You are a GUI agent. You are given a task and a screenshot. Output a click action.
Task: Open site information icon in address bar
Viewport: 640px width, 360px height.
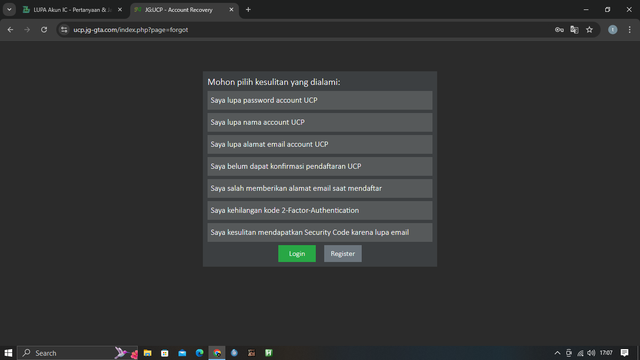coord(64,30)
